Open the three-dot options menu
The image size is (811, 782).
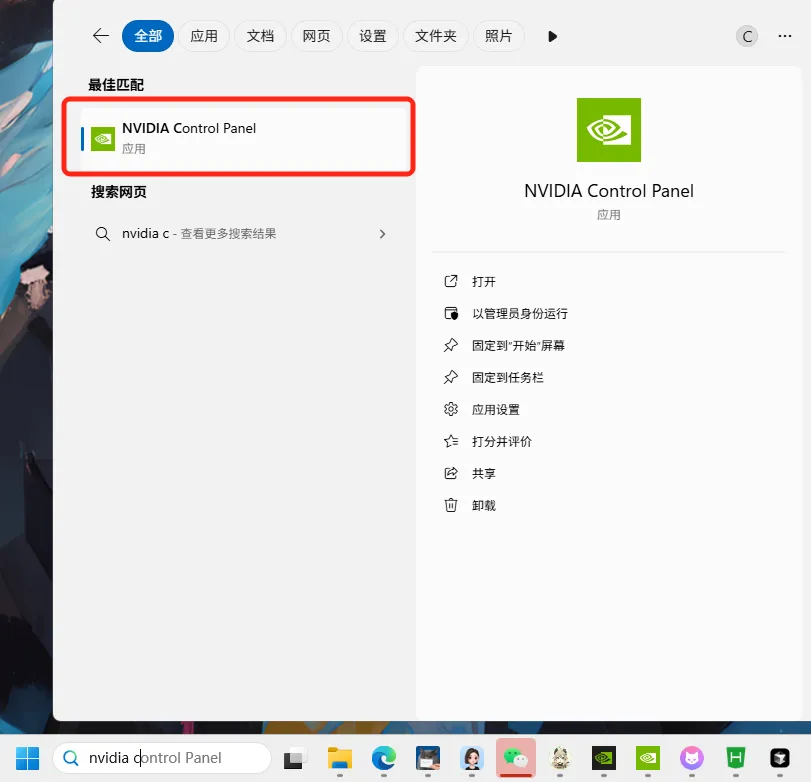click(x=785, y=36)
